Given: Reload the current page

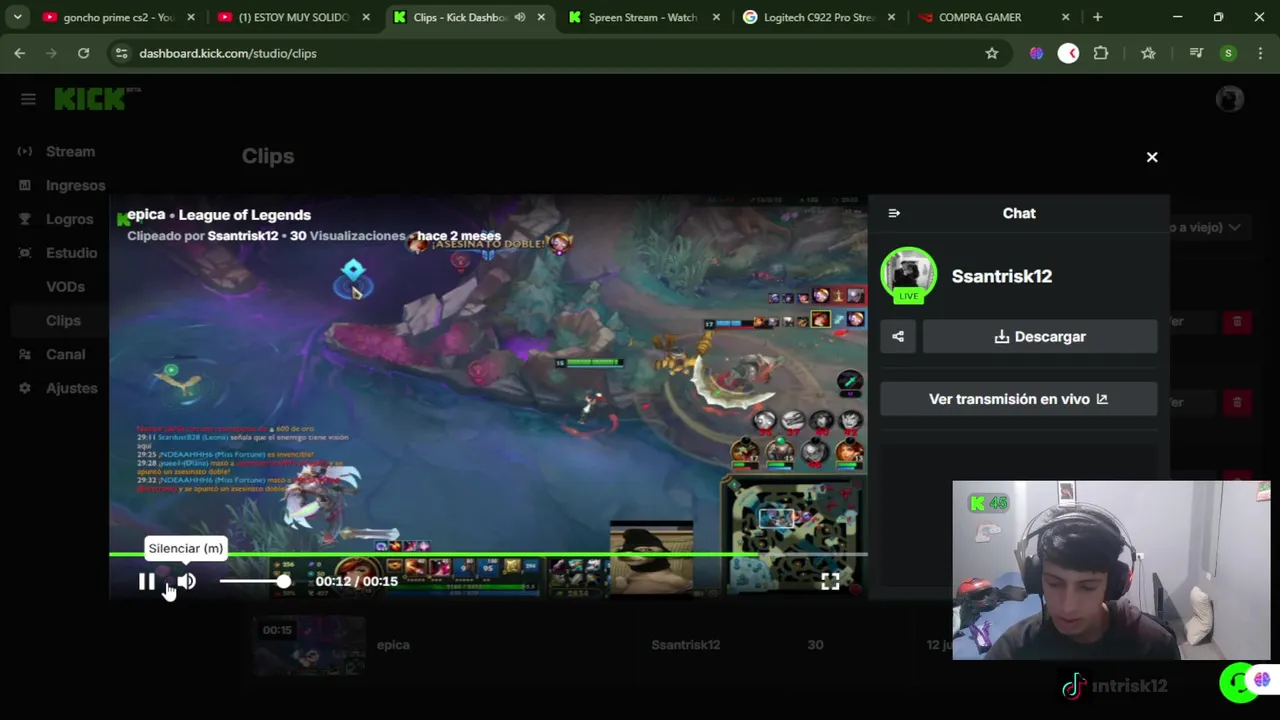Looking at the screenshot, I should coord(84,53).
